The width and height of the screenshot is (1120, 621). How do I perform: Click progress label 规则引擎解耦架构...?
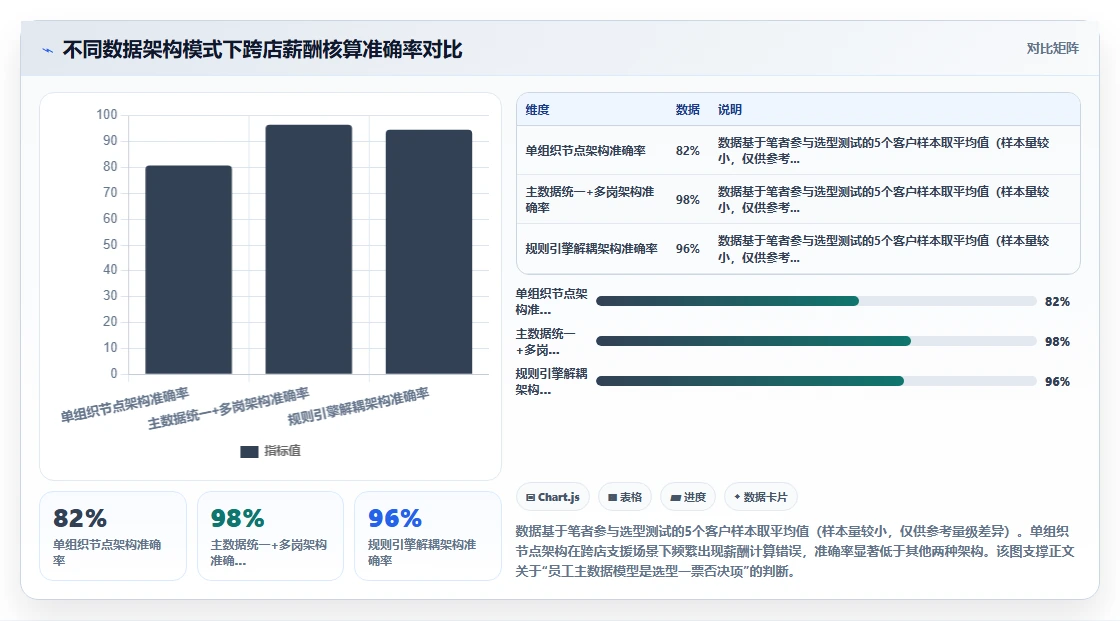pos(551,382)
